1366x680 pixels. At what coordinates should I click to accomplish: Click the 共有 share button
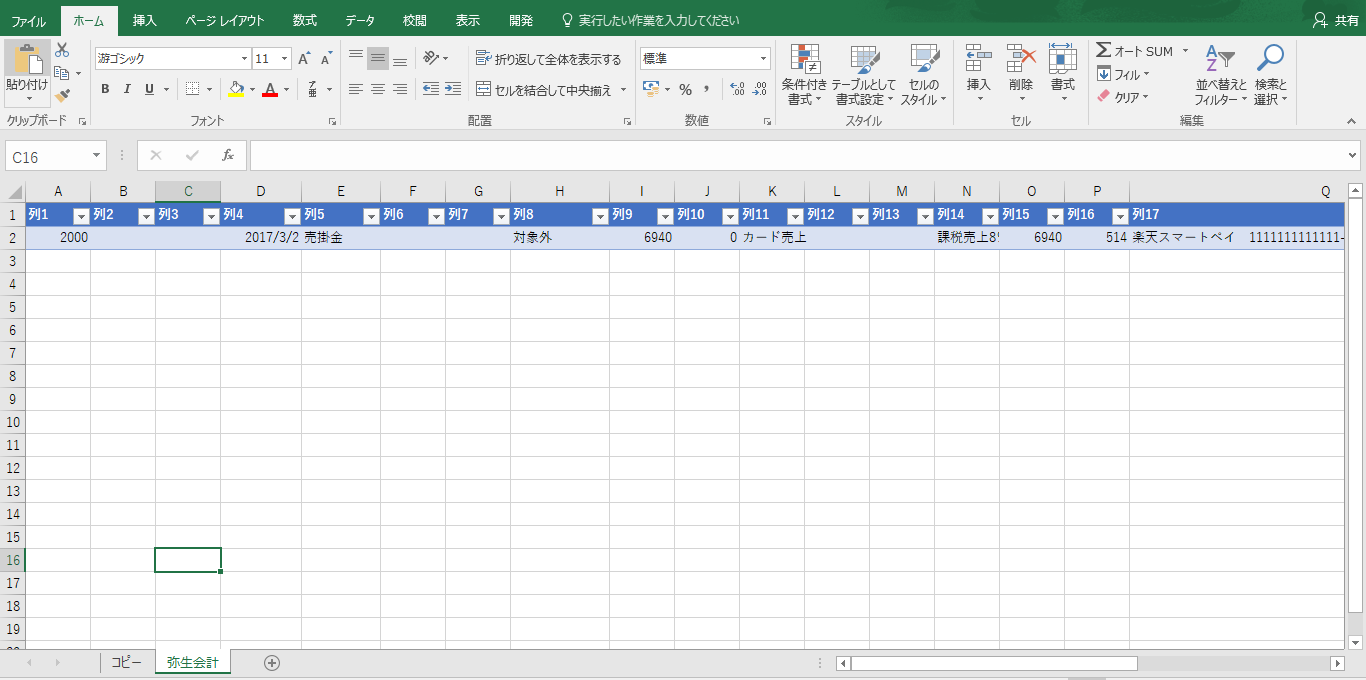click(x=1336, y=20)
